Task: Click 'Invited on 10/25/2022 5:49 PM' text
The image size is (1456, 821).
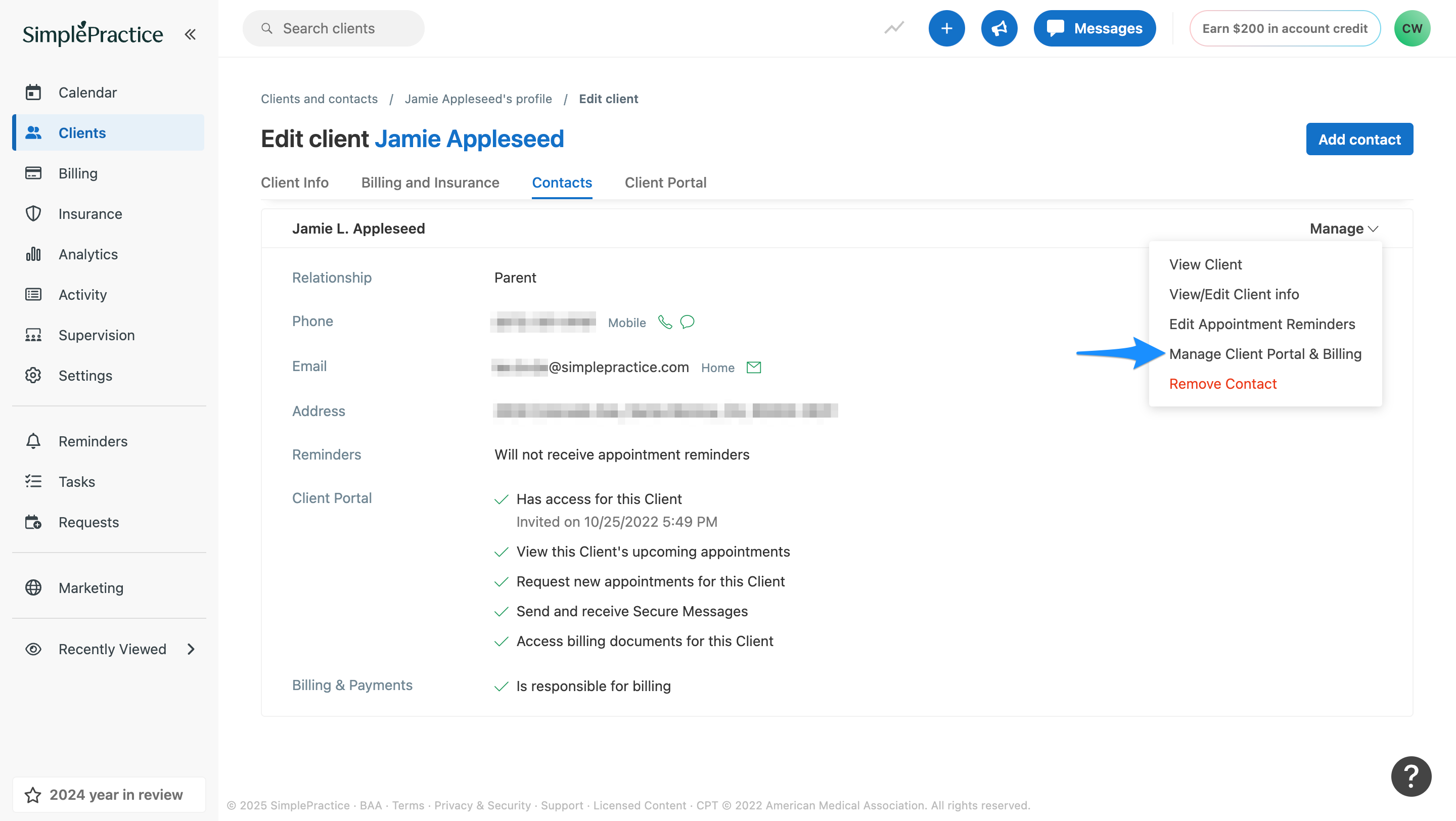Action: 617,522
